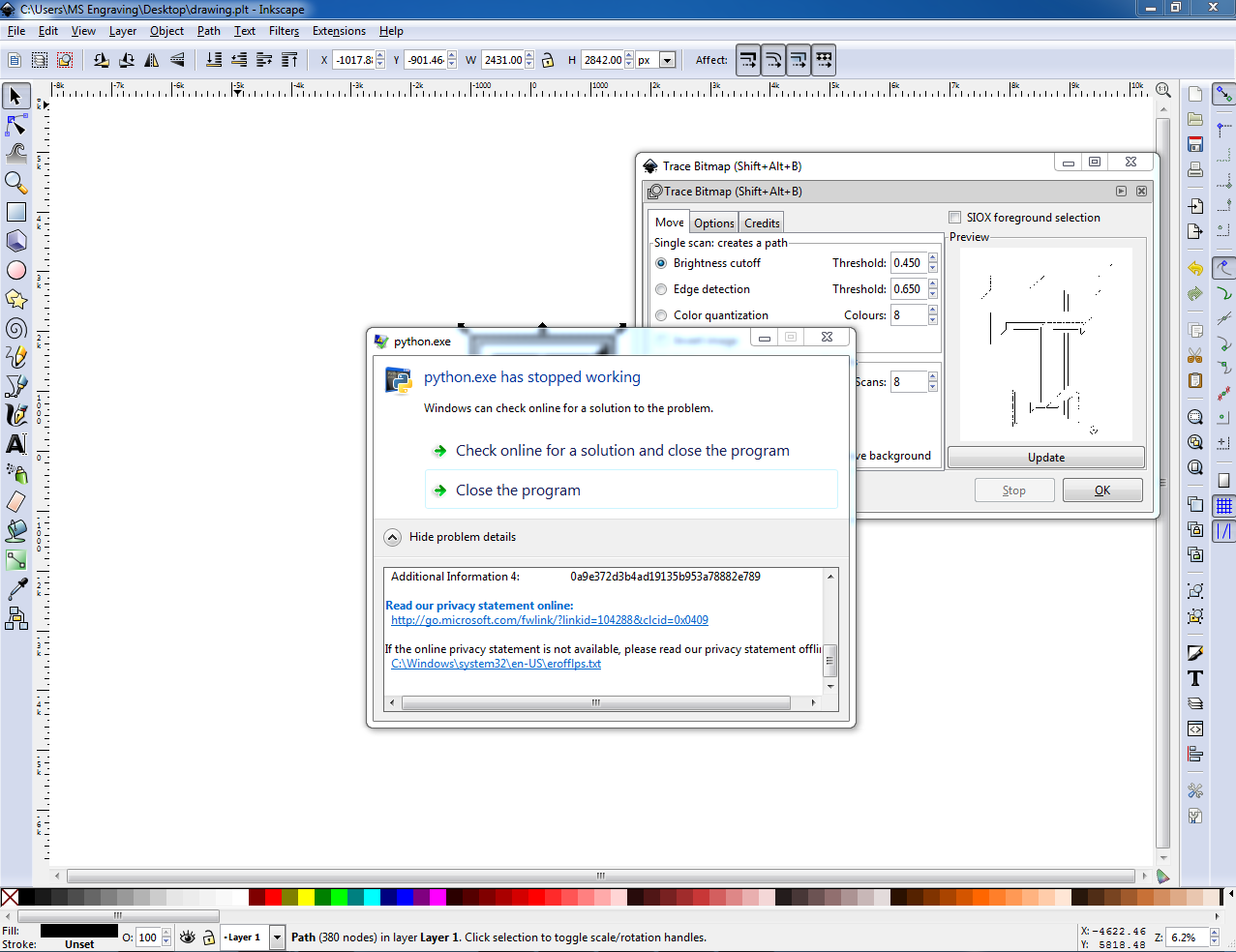This screenshot has height=952, width=1236.
Task: Select the Node editing tool
Action: pyautogui.click(x=15, y=125)
